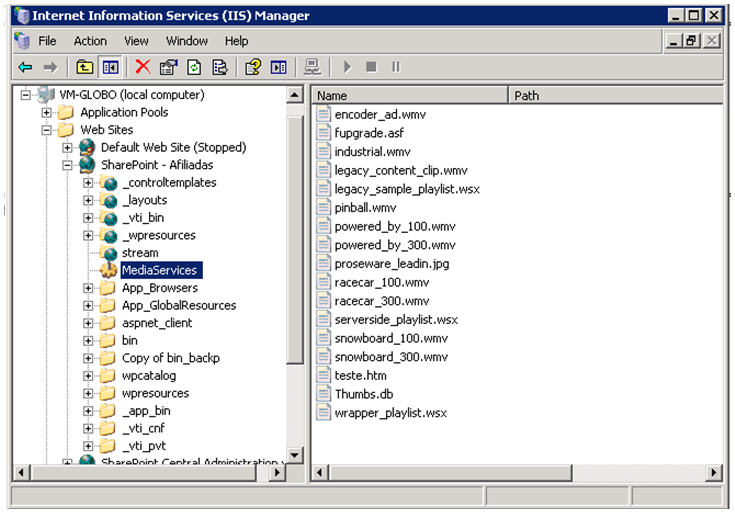Select proseware_leadin.jpg file
The image size is (735, 513).
point(392,264)
